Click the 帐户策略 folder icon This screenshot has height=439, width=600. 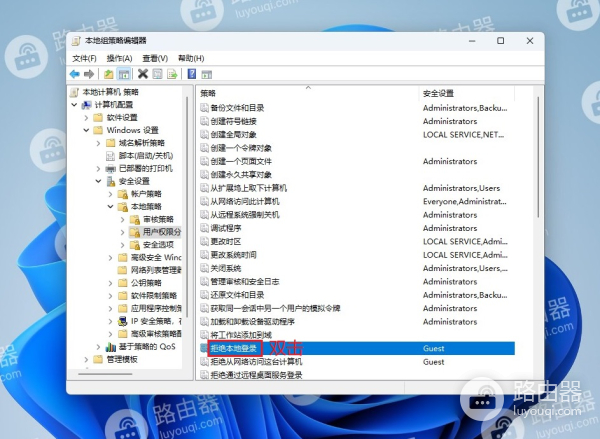(x=123, y=194)
